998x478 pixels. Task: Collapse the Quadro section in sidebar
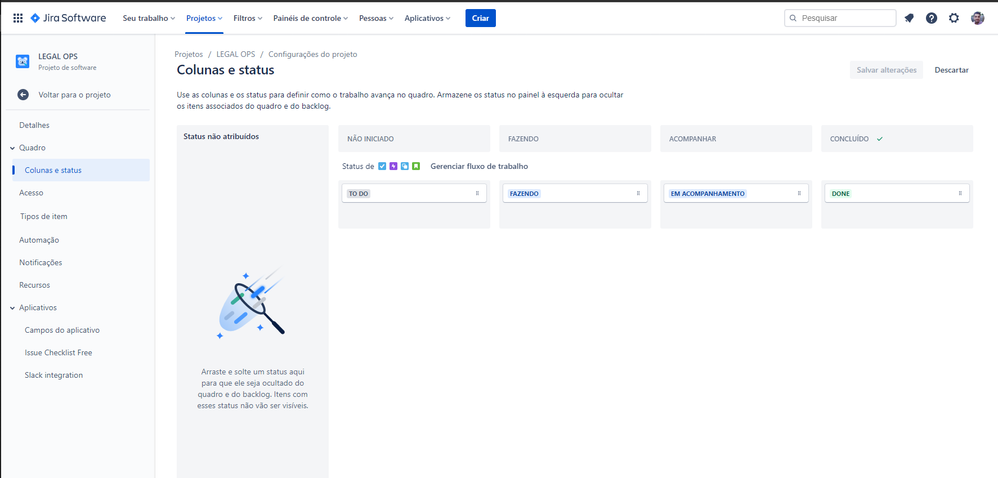pos(13,148)
